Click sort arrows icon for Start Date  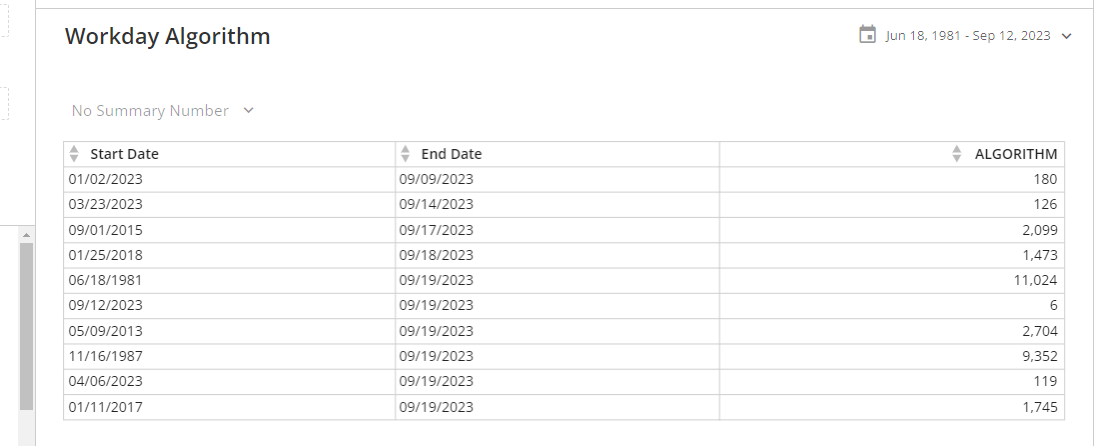click(74, 154)
